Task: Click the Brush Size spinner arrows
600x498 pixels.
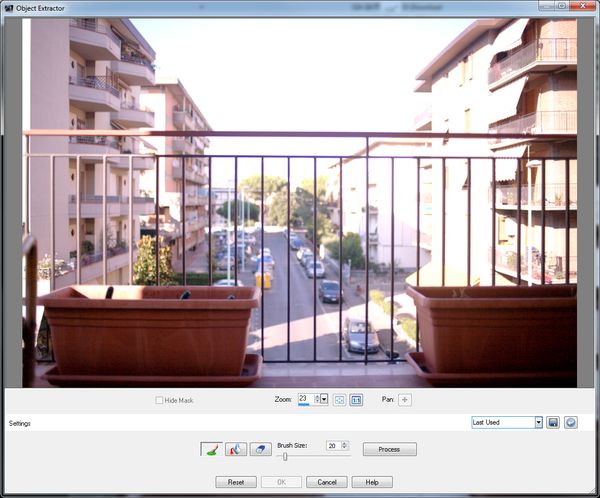Action: coord(345,445)
